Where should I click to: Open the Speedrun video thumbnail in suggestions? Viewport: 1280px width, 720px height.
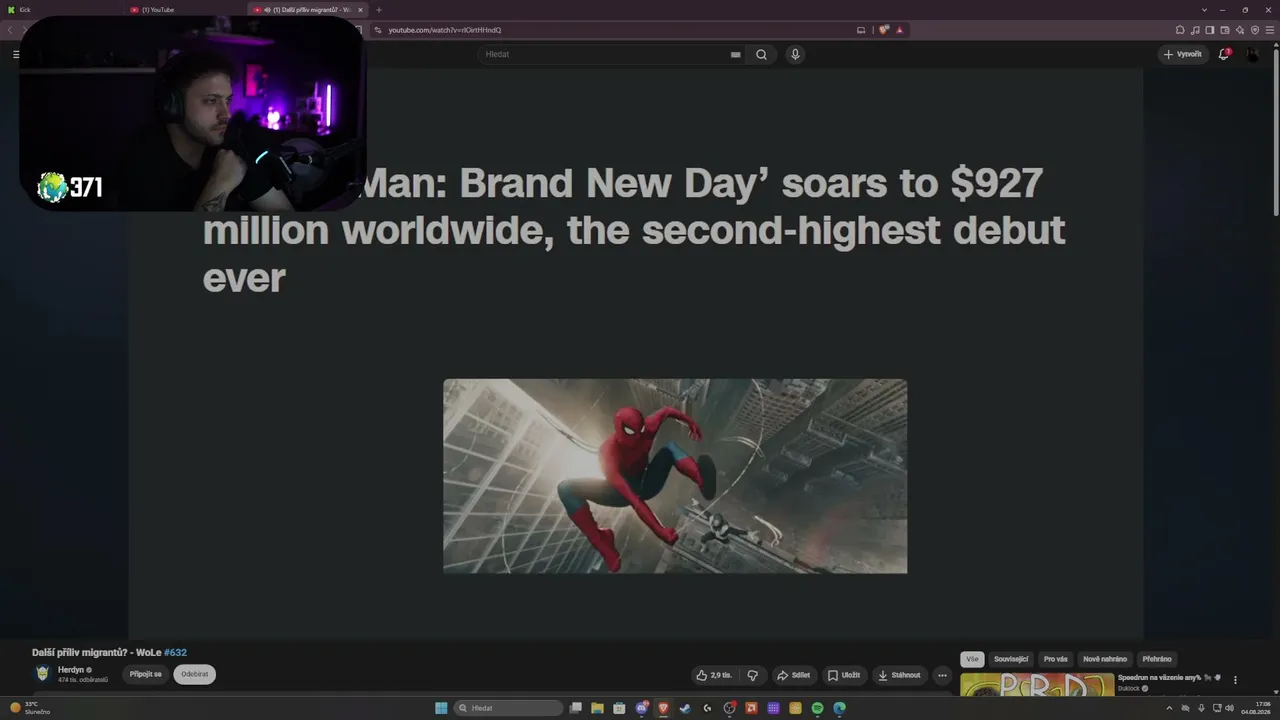1037,684
